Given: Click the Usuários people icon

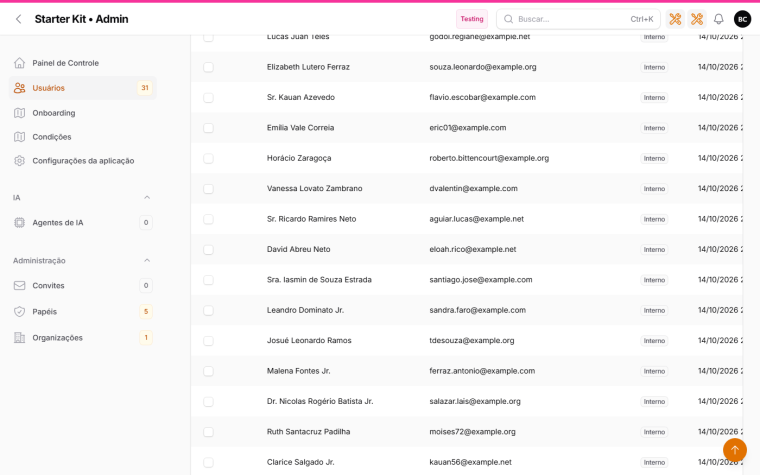Looking at the screenshot, I should [19, 88].
